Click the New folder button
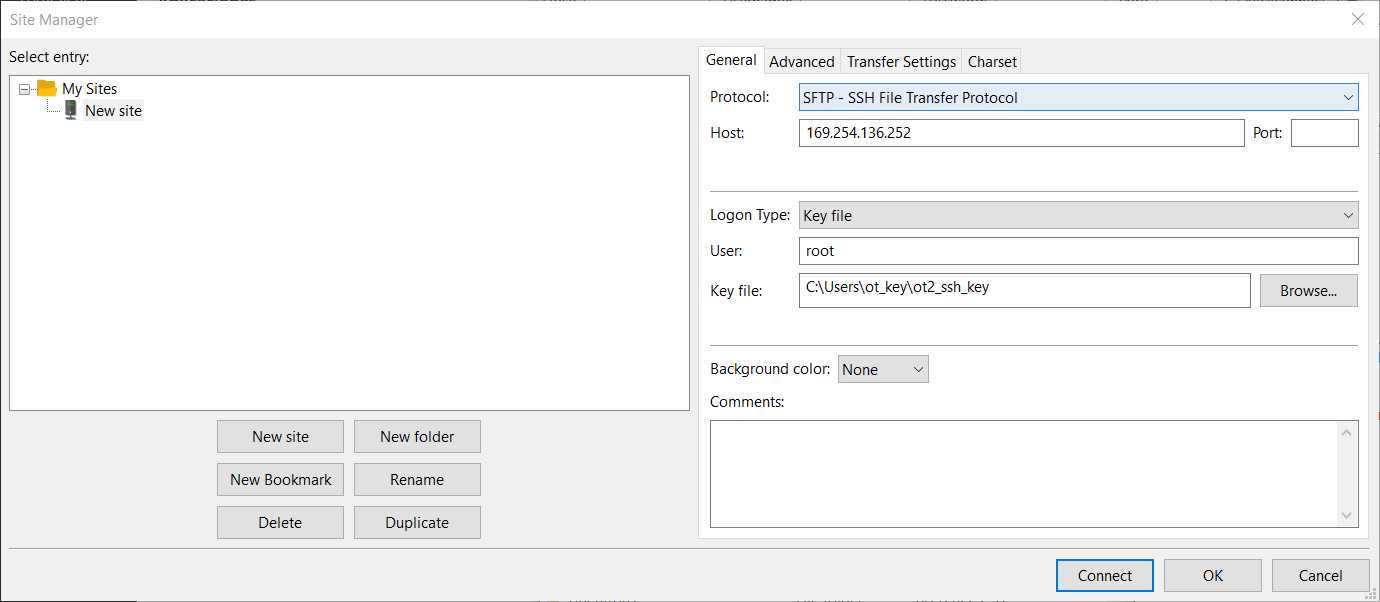Screen dimensions: 1380x602 tap(417, 437)
